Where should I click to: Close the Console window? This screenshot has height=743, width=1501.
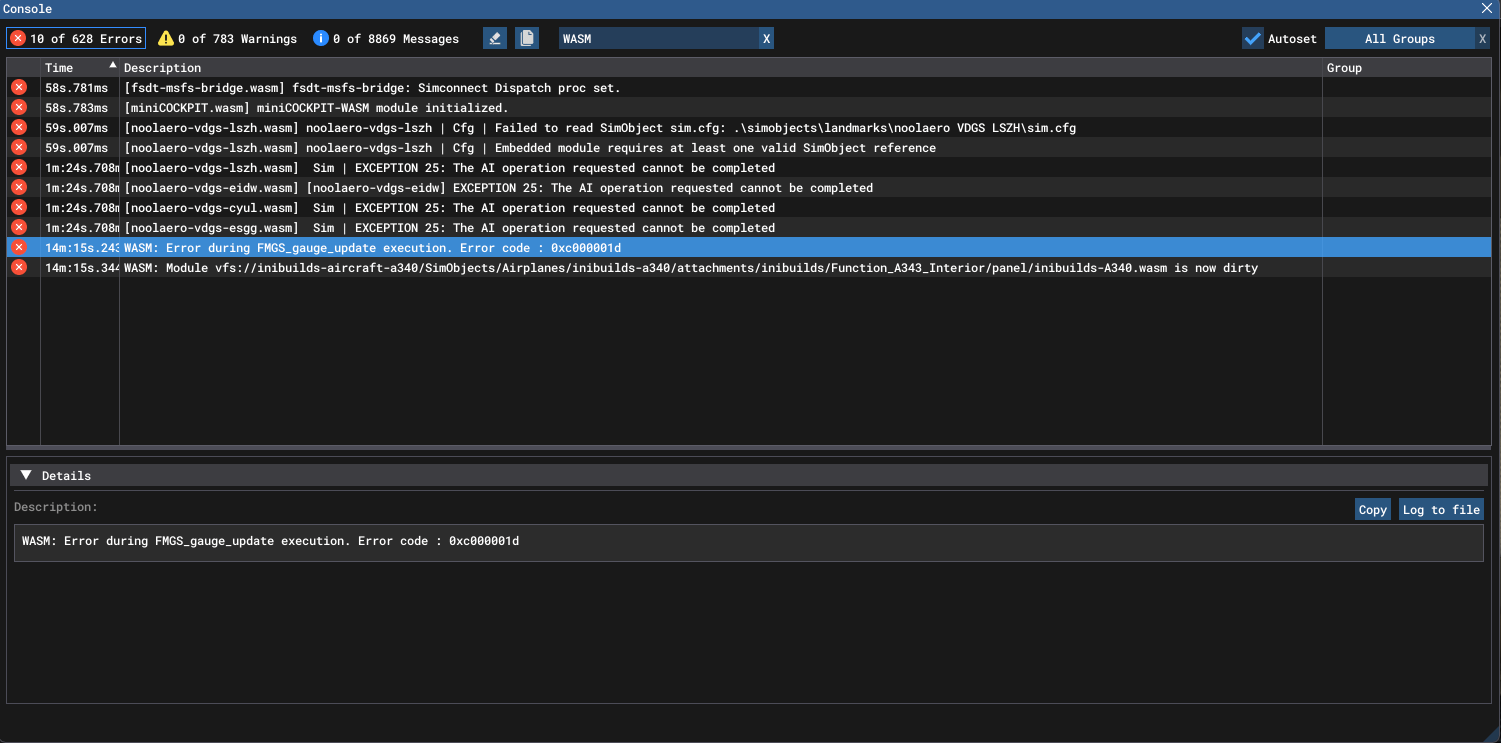coord(1487,8)
